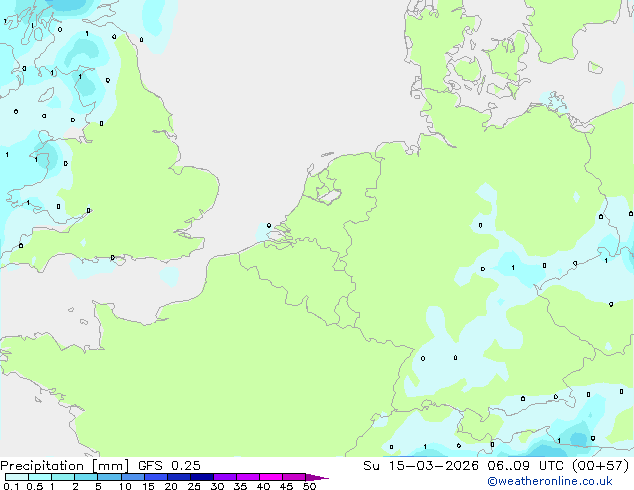Click the '0.1' legend scale value

[11, 486]
